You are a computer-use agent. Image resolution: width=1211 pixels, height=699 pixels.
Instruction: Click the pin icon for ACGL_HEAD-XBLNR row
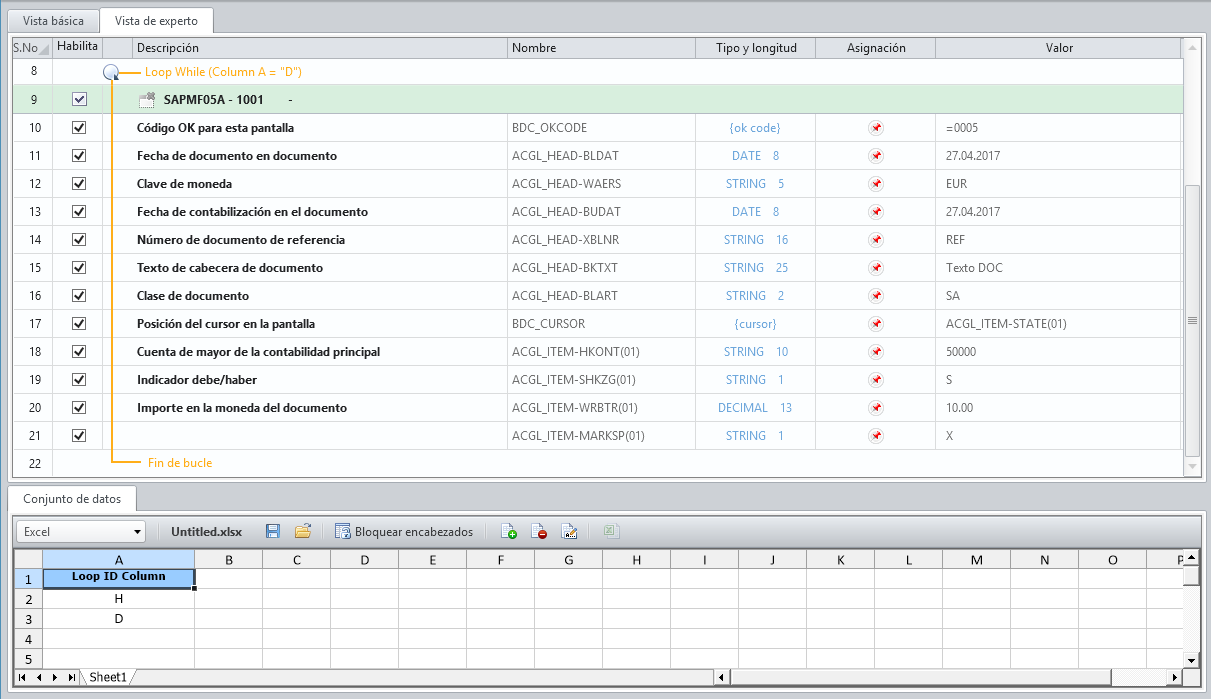coord(876,240)
